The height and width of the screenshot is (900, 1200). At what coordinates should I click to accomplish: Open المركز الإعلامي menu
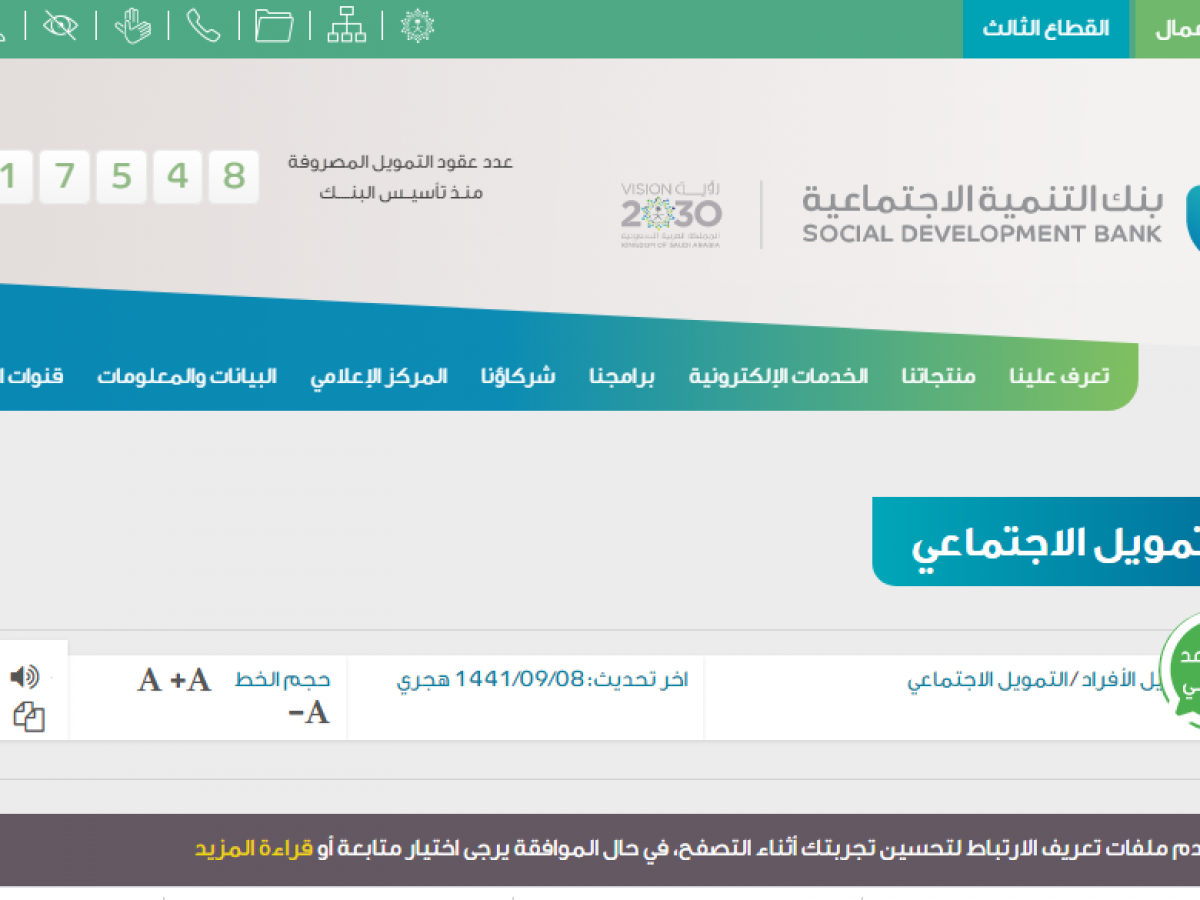pyautogui.click(x=379, y=376)
